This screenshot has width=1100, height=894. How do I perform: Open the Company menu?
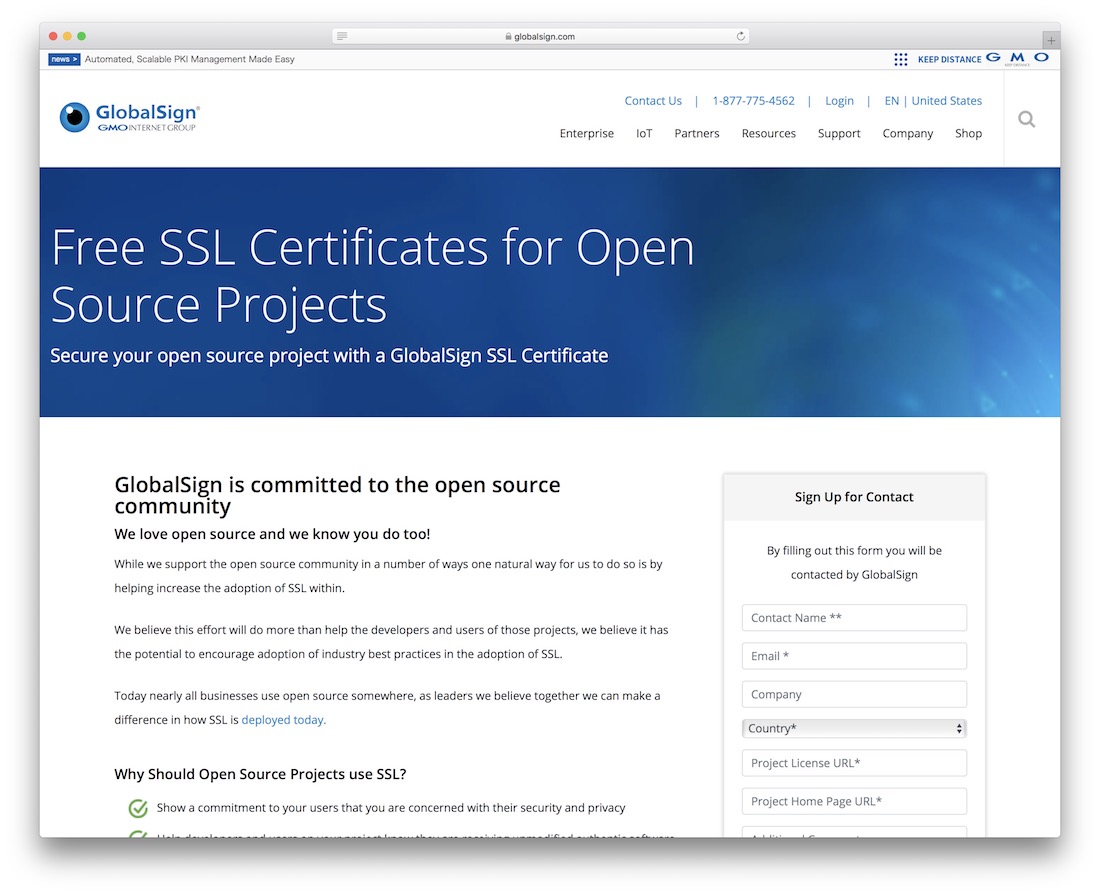click(x=908, y=133)
